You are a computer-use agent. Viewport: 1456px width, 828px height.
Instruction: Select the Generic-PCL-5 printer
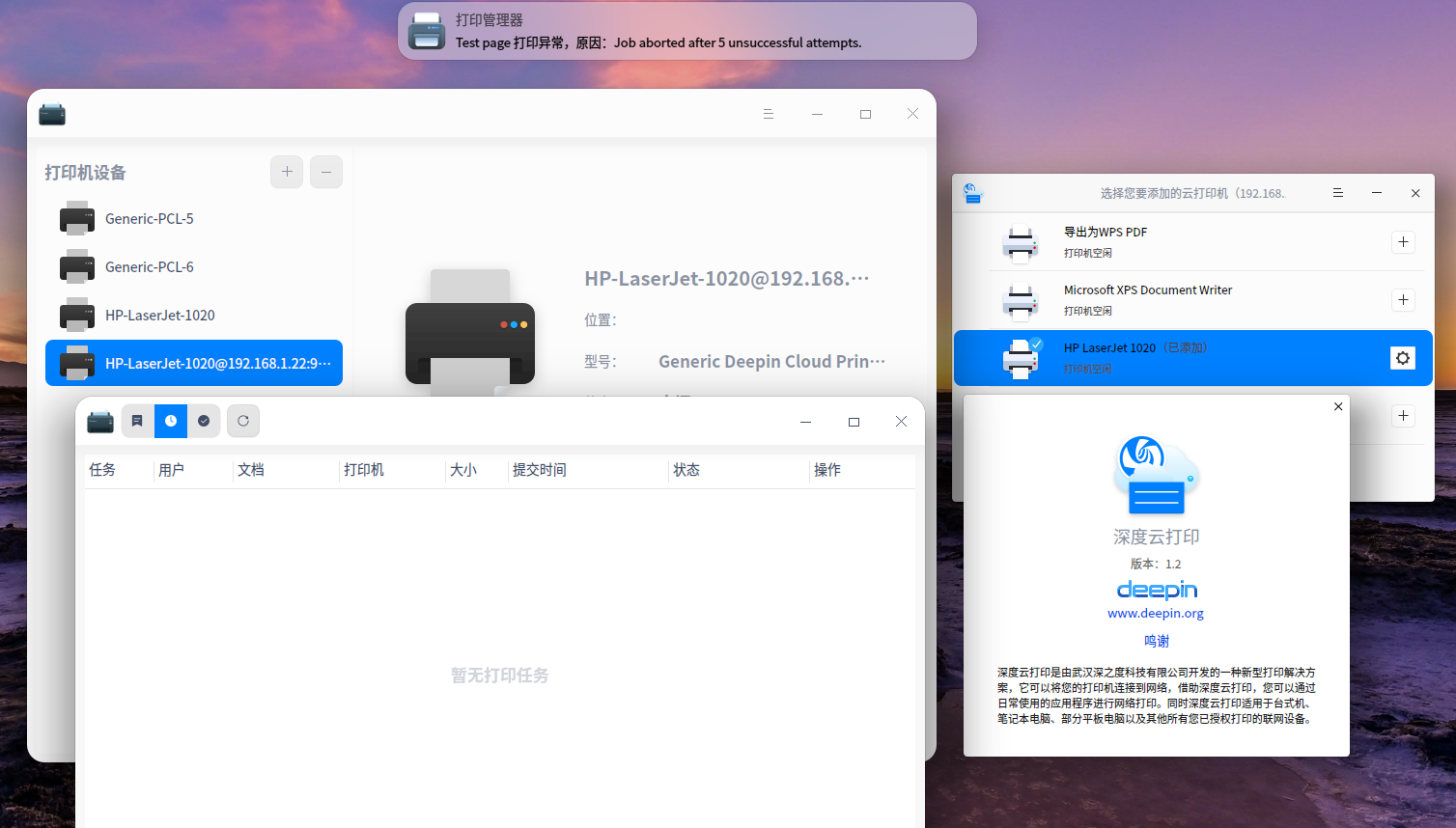pos(194,219)
